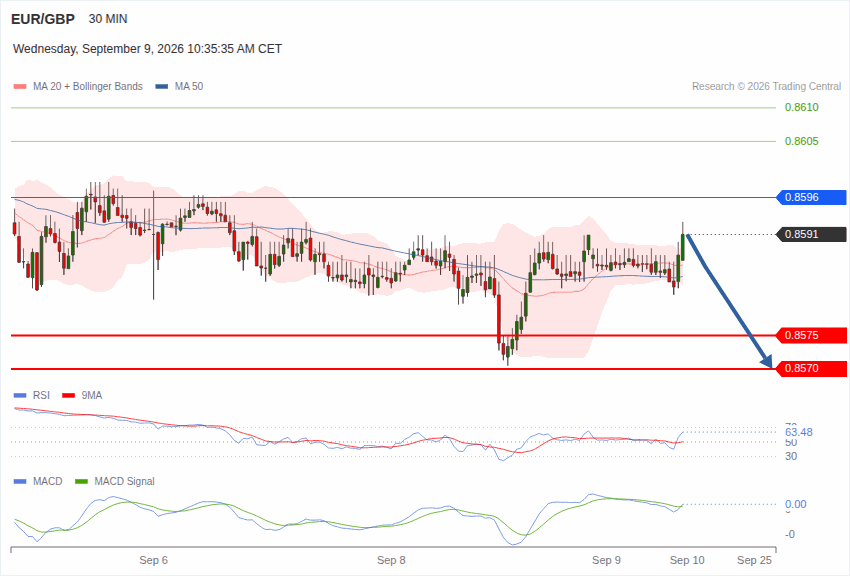Click the MACD Signal green legend swatch
The width and height of the screenshot is (850, 576).
(x=81, y=481)
